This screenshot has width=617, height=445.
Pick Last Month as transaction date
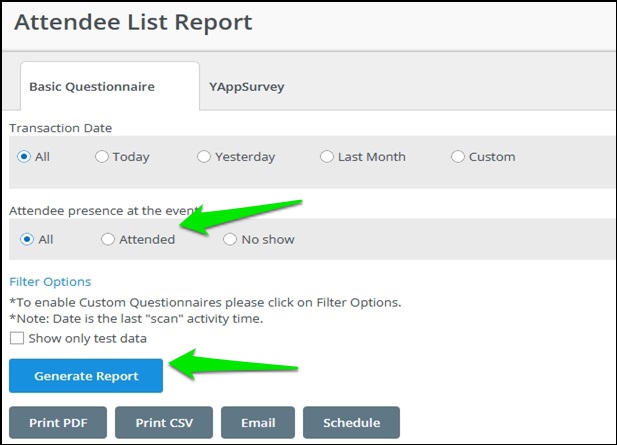(x=327, y=157)
